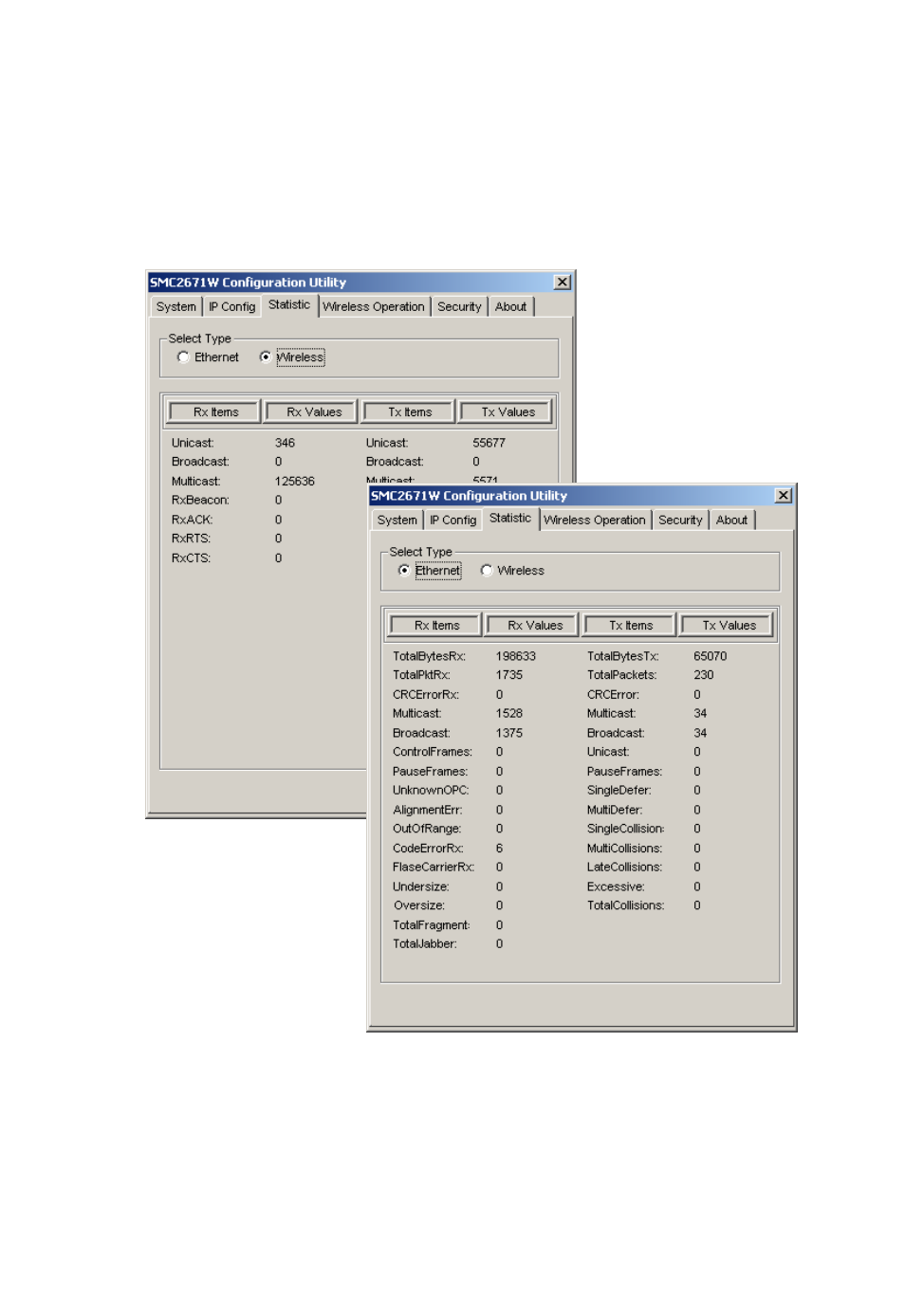The height and width of the screenshot is (1316, 905).
Task: Click TotalBytesTx value 65070
Action: (x=711, y=656)
